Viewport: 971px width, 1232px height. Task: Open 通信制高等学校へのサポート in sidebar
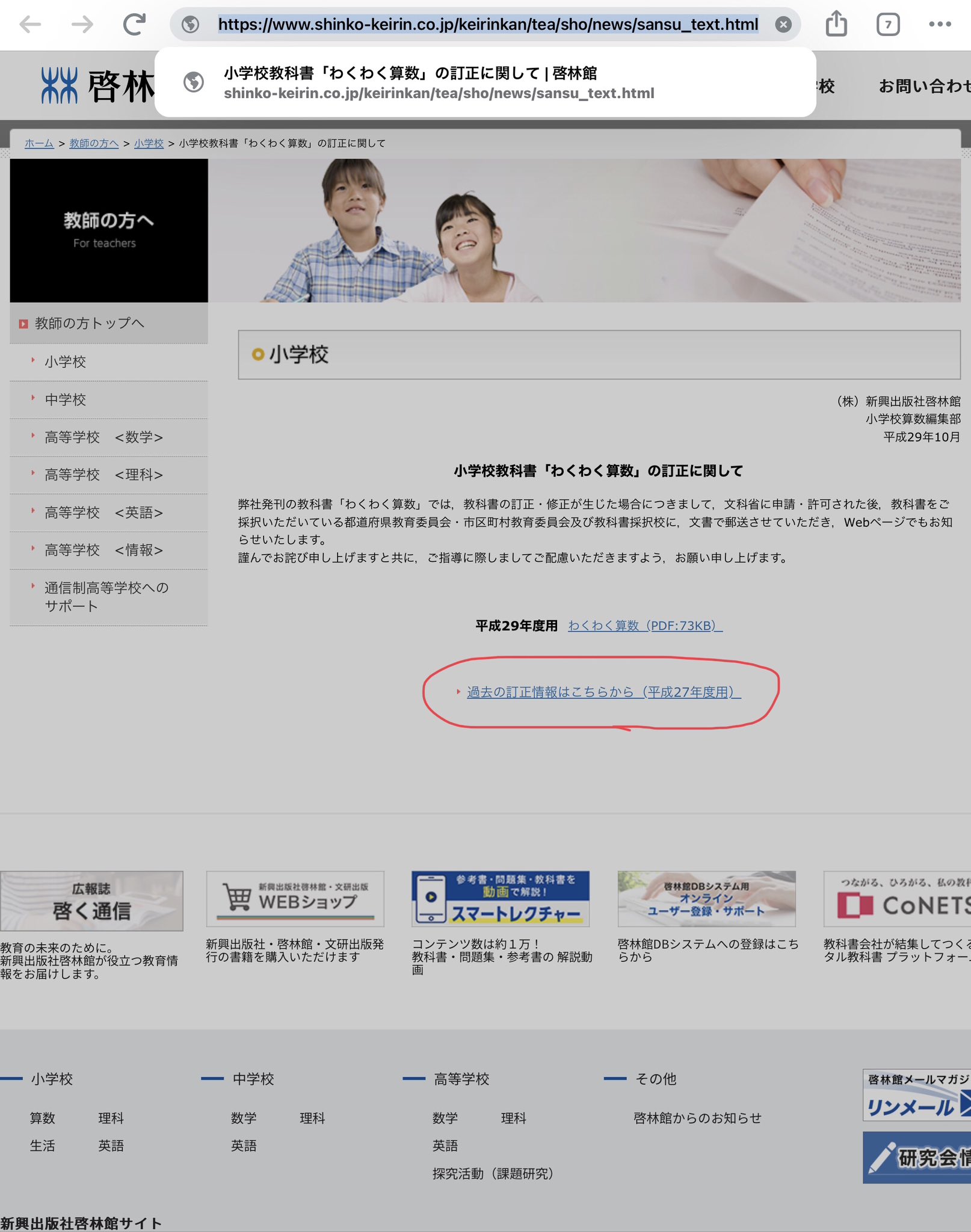109,597
